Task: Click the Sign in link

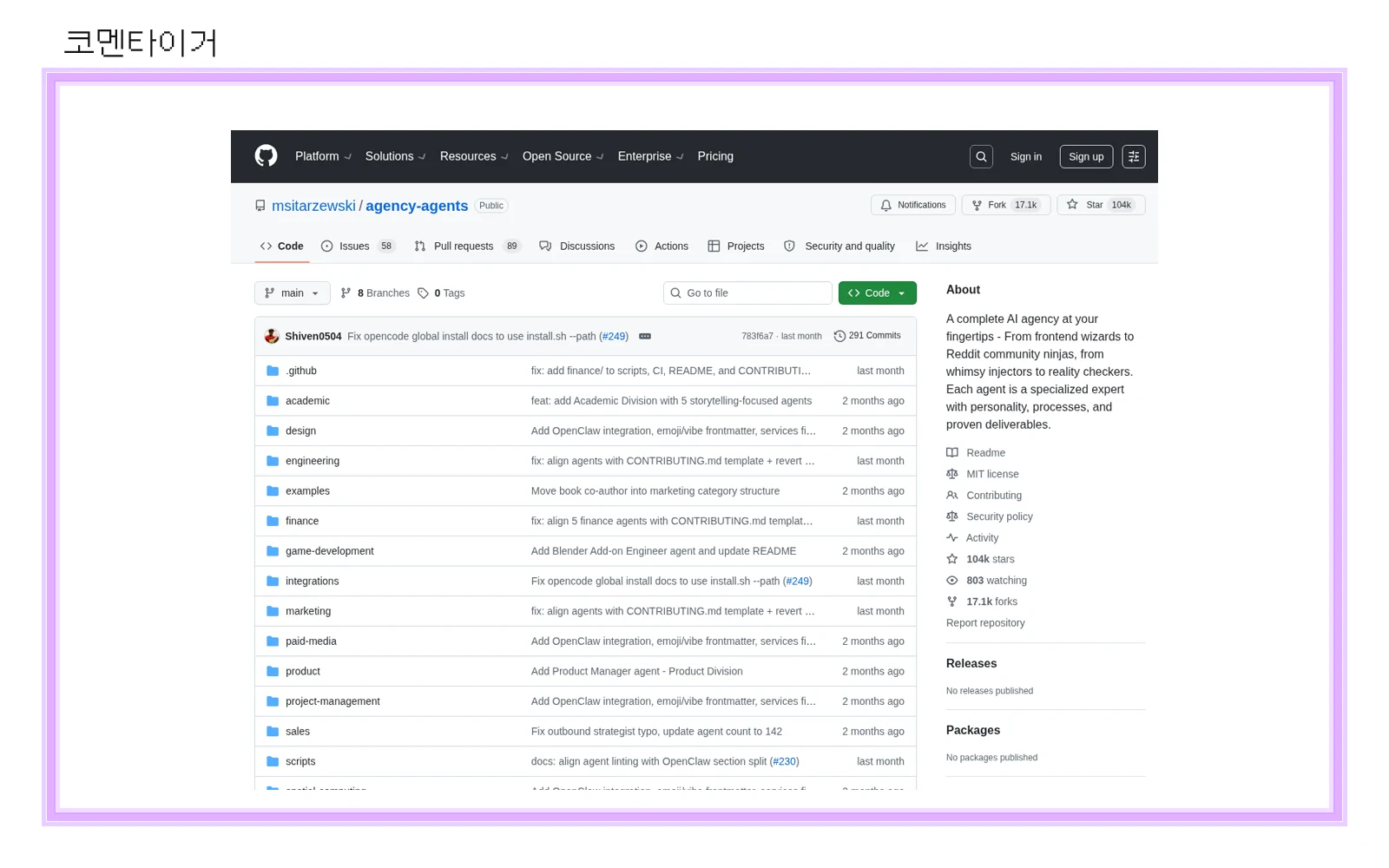Action: 1026,157
